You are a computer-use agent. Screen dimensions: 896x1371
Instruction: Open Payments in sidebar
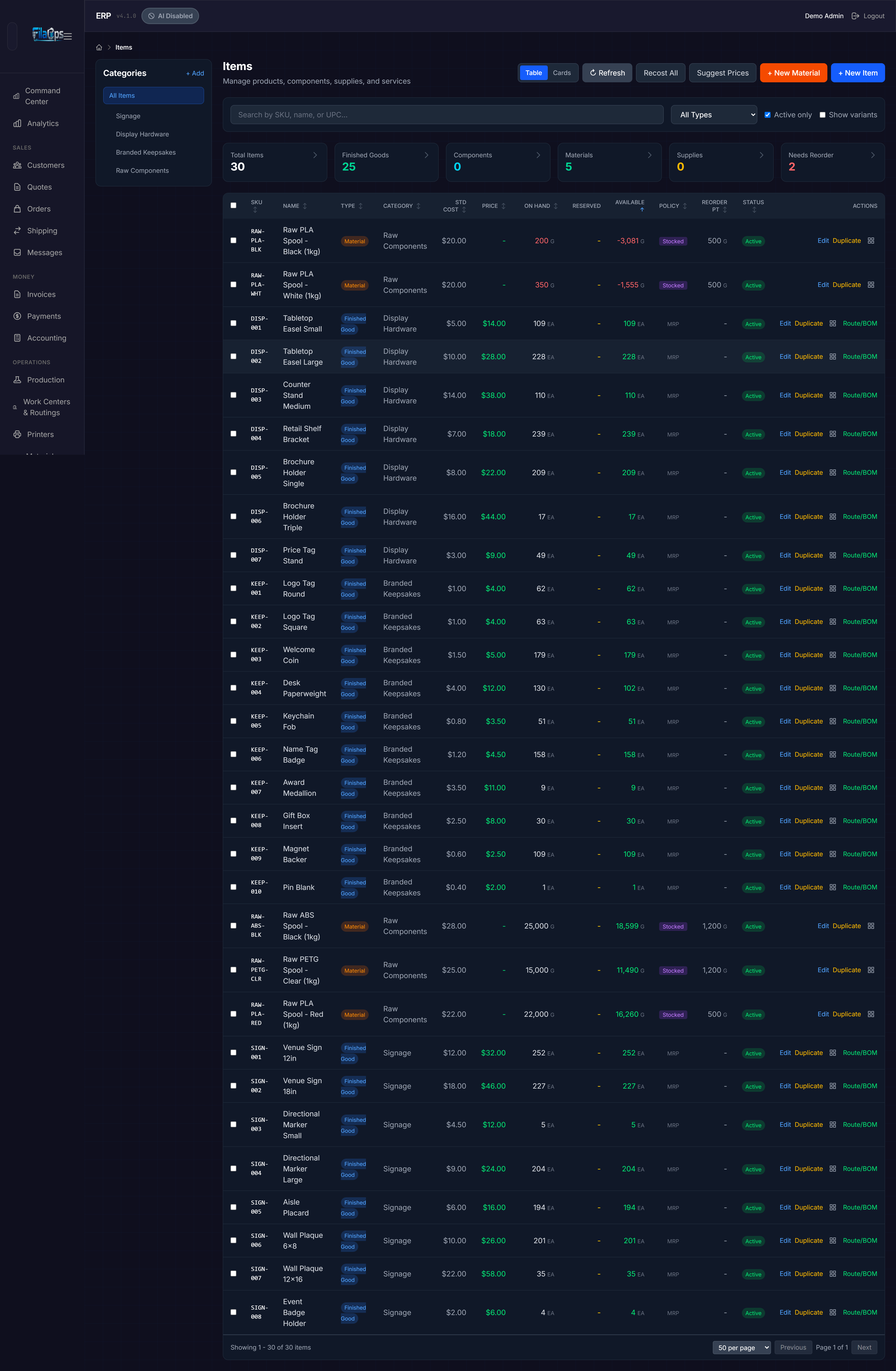(x=42, y=316)
